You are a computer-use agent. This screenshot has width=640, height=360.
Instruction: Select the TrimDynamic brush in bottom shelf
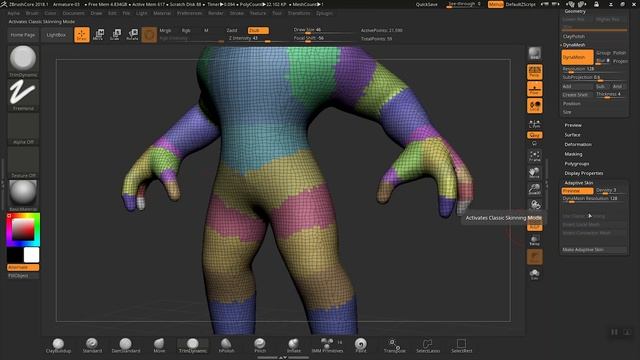point(193,345)
